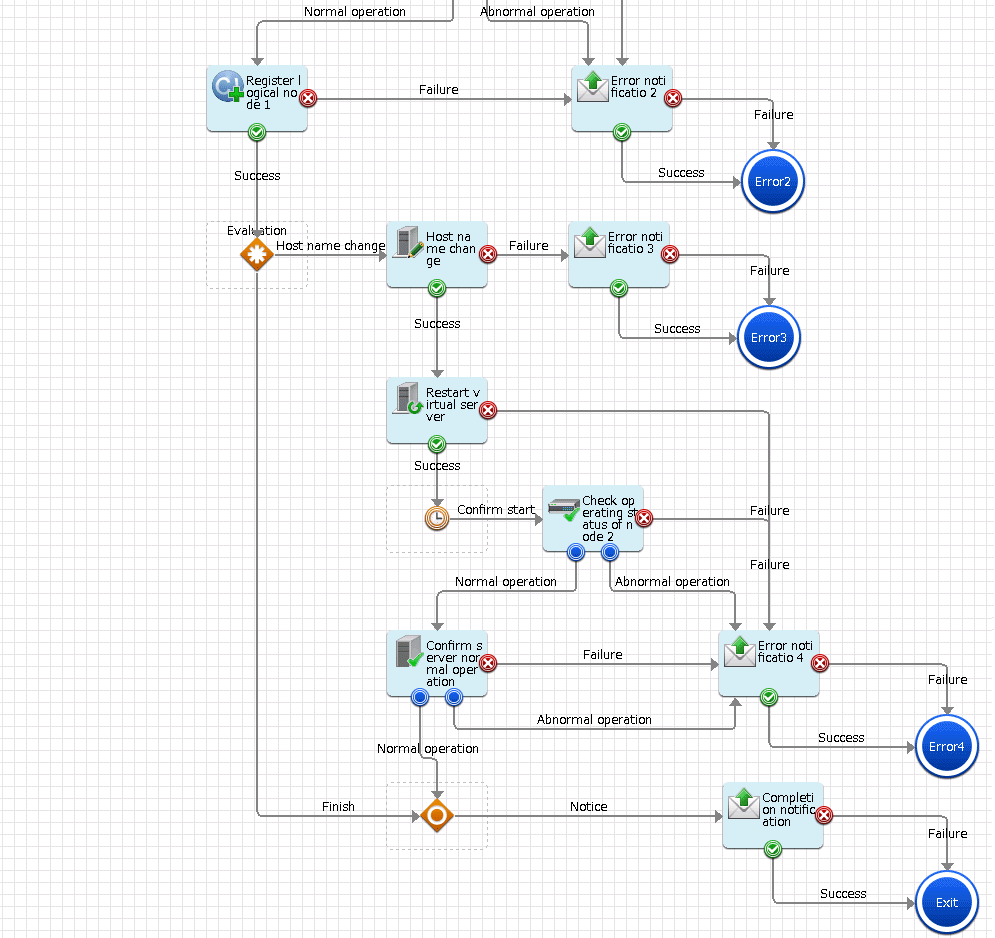Click success connector on Host name change

(x=437, y=289)
